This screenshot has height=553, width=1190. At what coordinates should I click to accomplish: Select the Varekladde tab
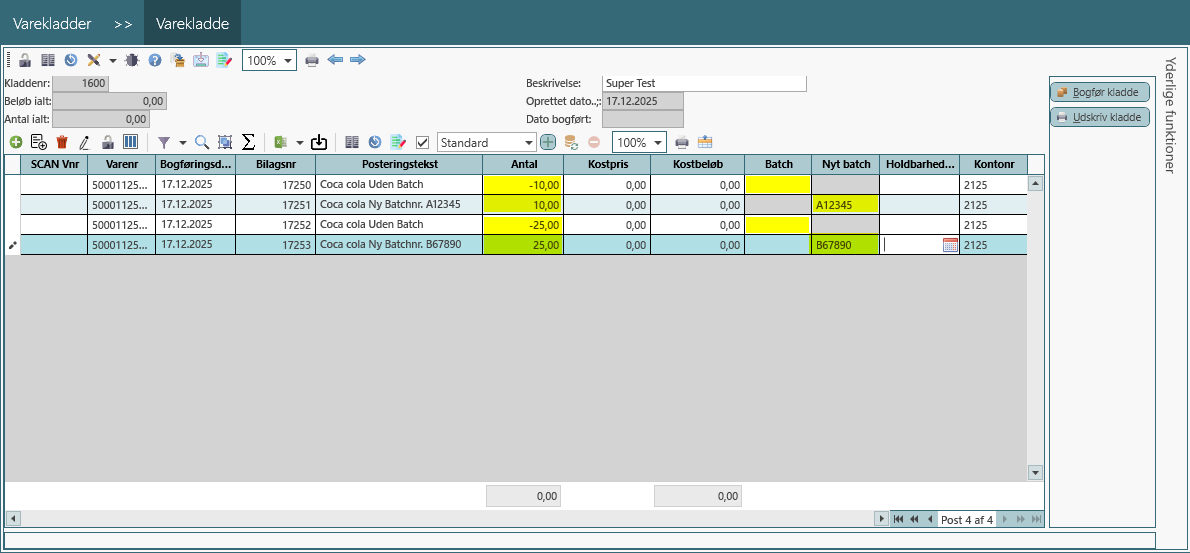pyautogui.click(x=192, y=22)
